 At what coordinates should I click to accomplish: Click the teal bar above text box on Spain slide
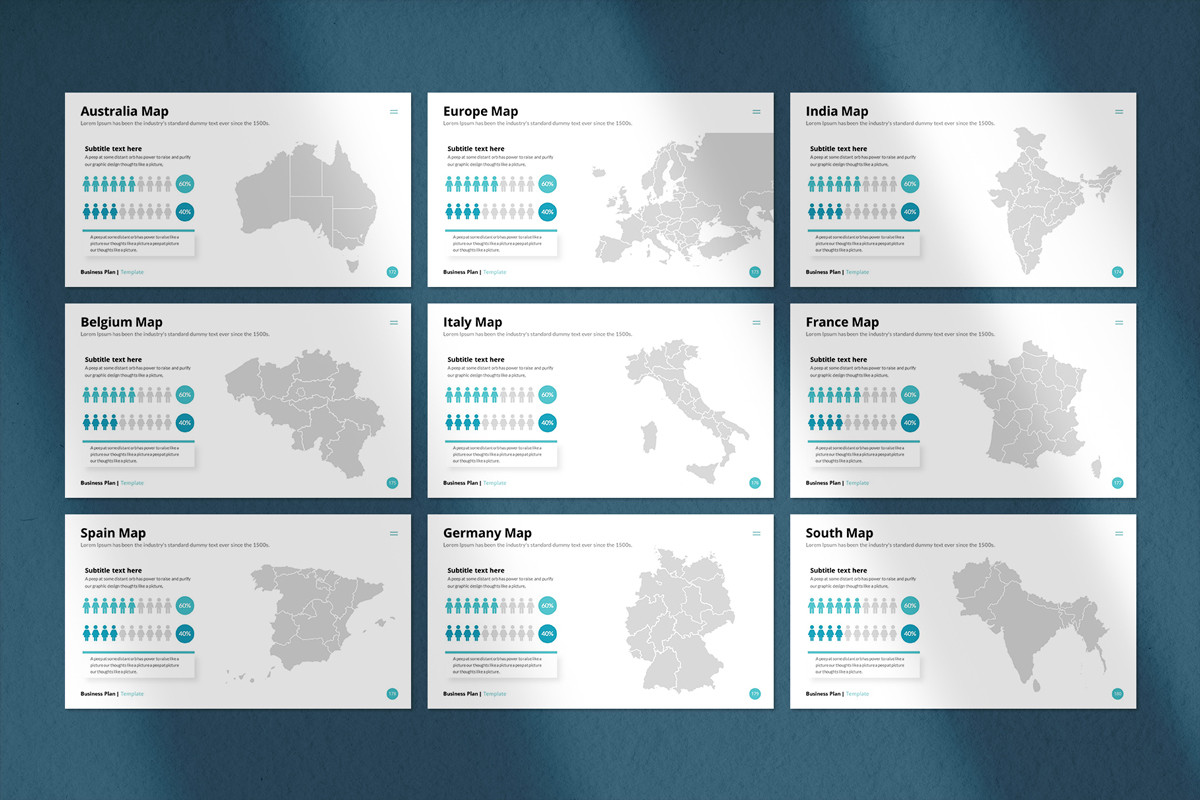(x=138, y=652)
